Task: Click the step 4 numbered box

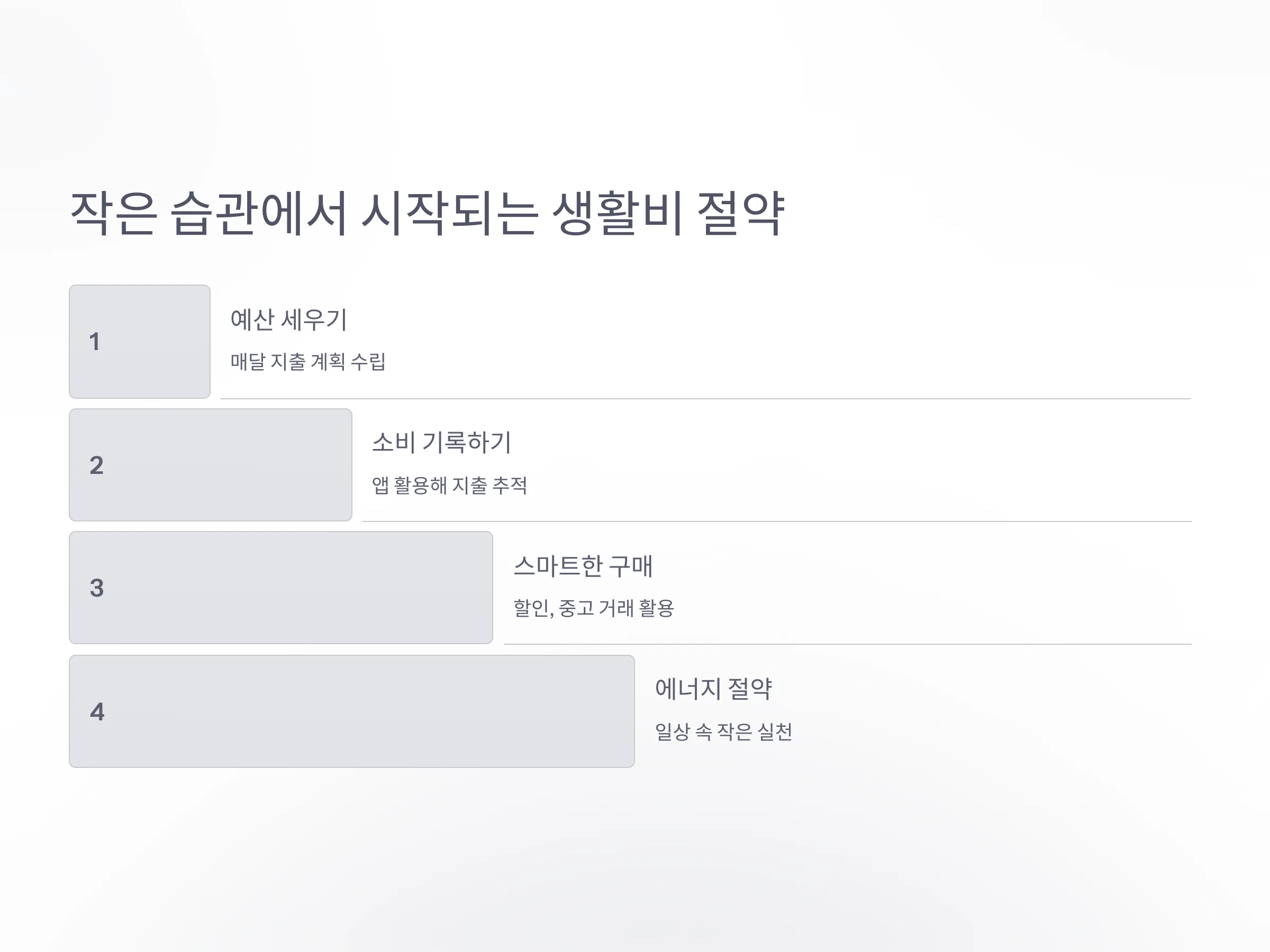Action: tap(351, 711)
